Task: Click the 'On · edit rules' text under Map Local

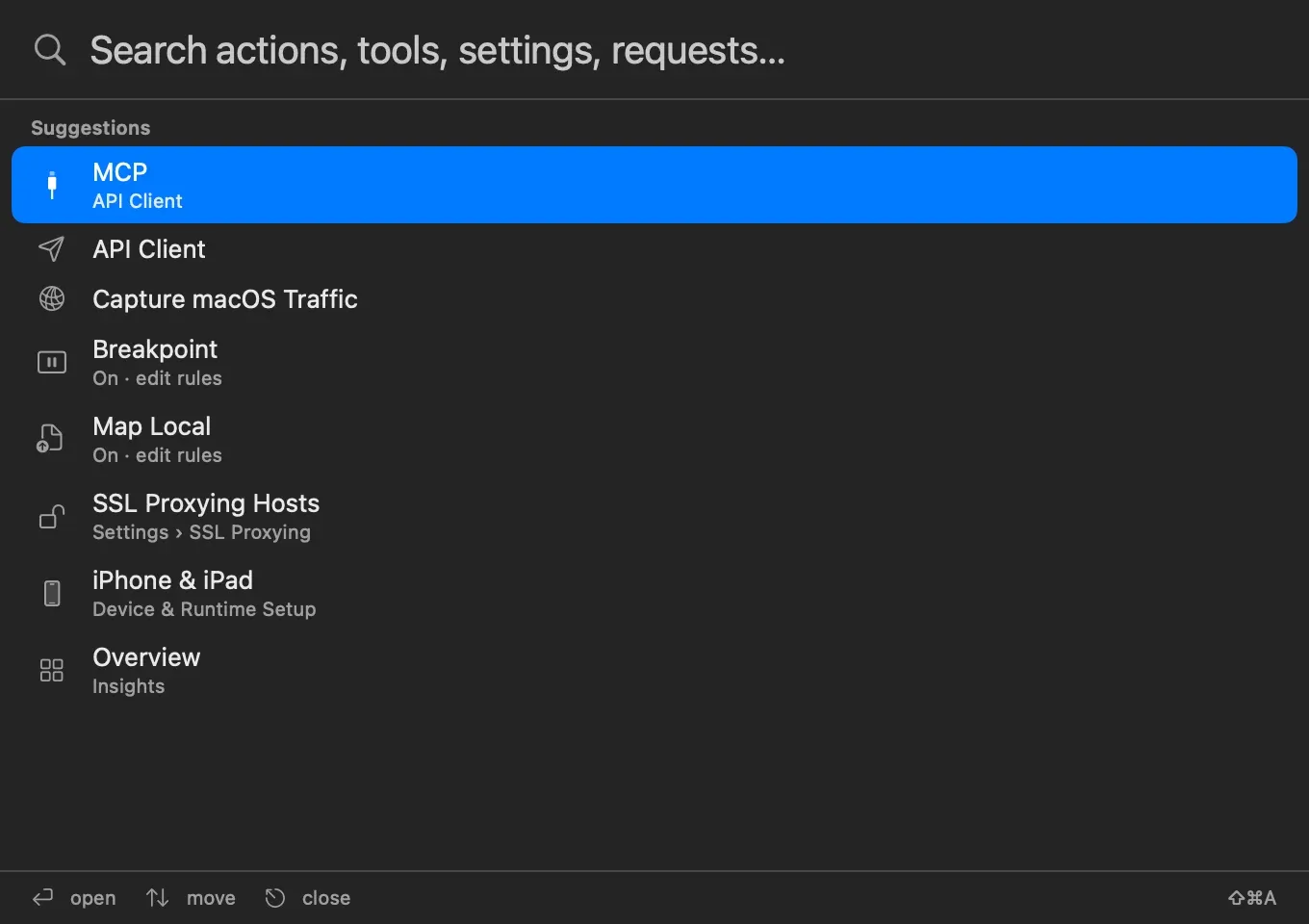Action: (157, 455)
